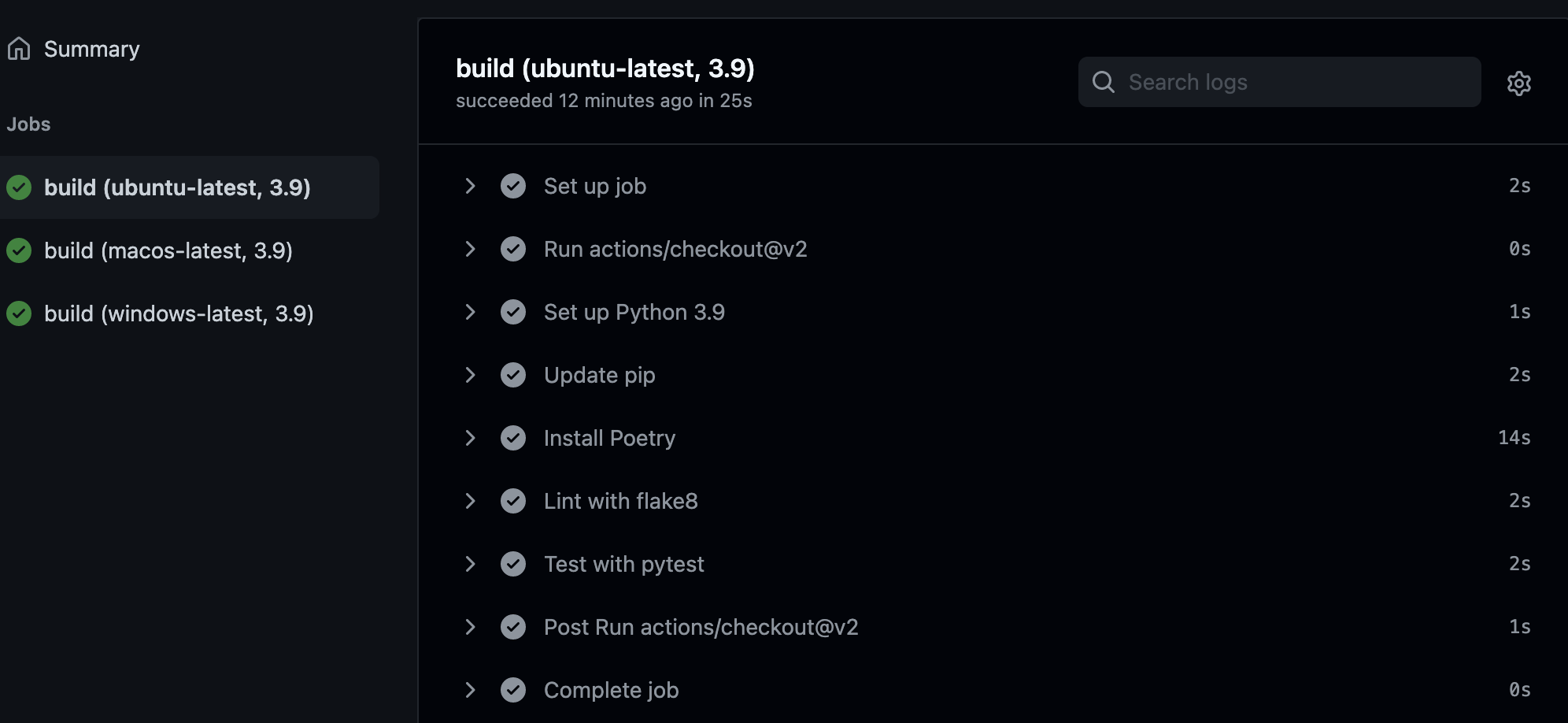Expand the Lint with flake8 step
This screenshot has height=723, width=1568.
(x=470, y=501)
